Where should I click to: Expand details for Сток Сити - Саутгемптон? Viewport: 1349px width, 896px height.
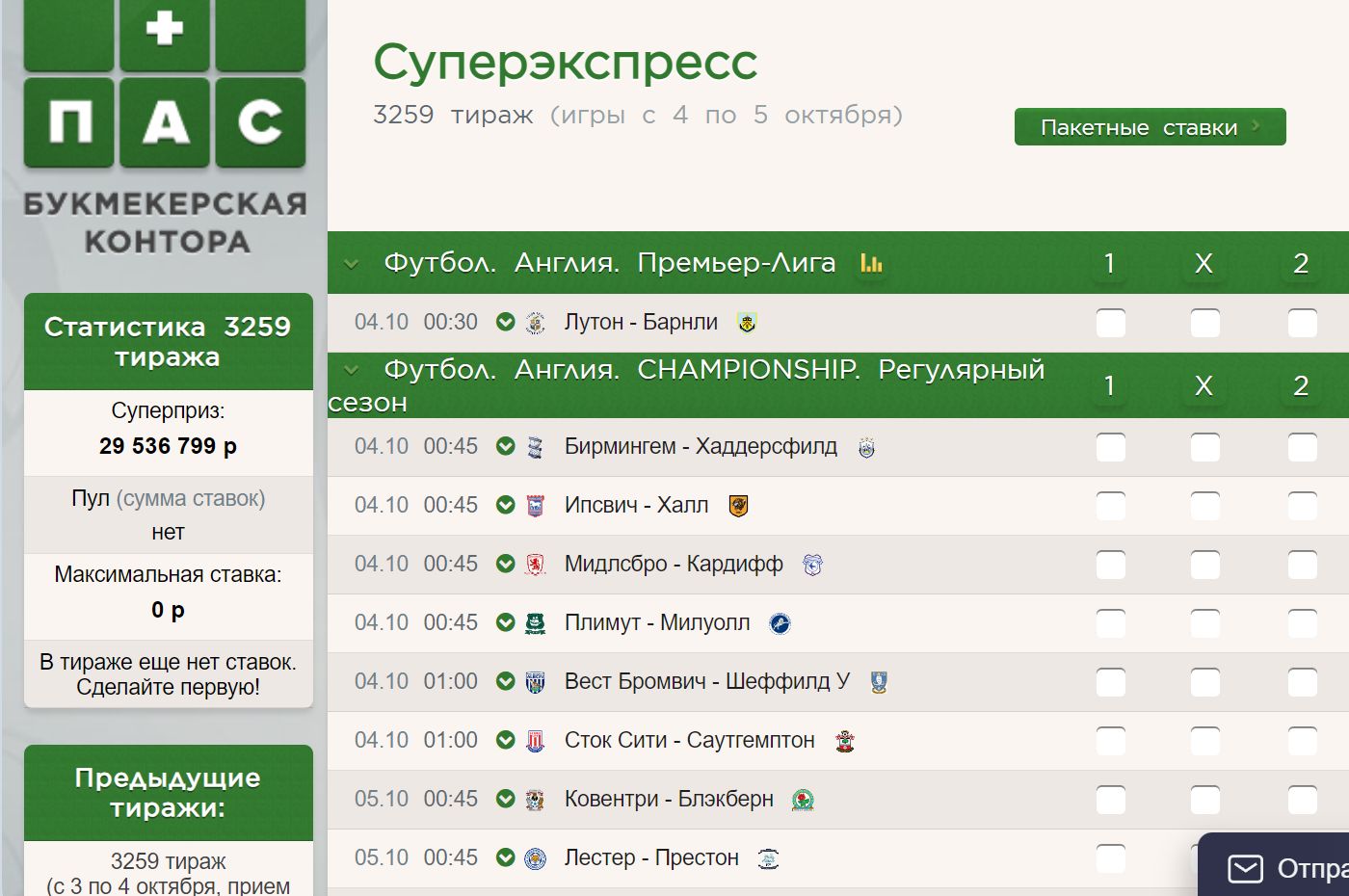click(505, 740)
